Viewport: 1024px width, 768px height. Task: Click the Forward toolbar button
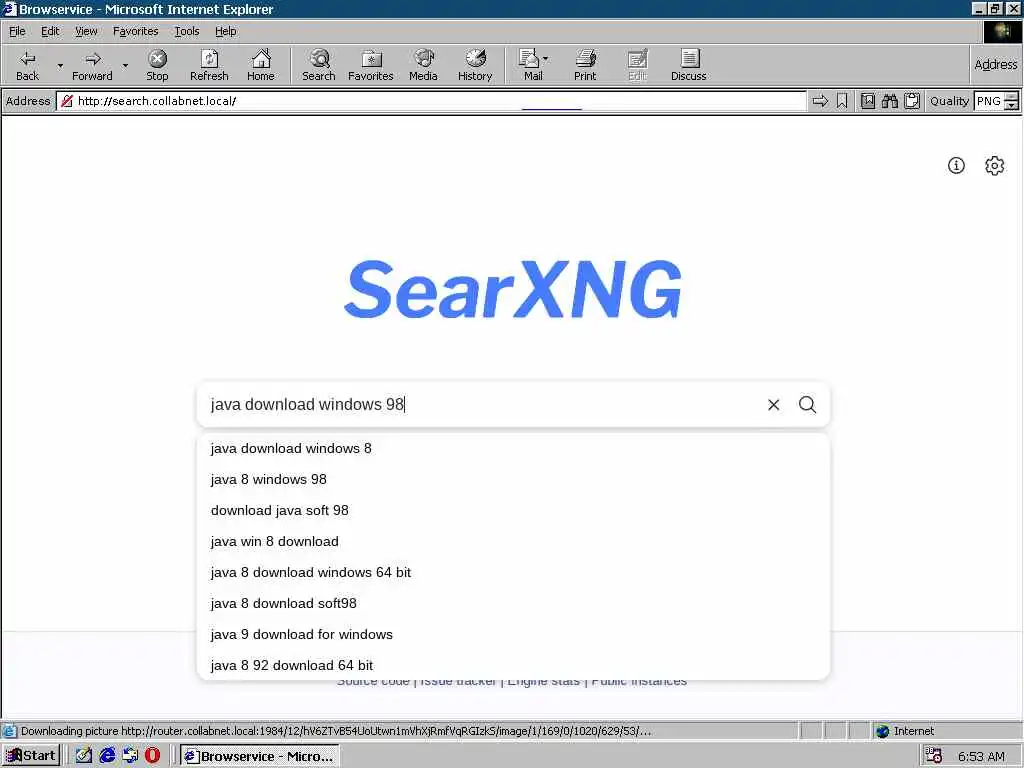92,65
